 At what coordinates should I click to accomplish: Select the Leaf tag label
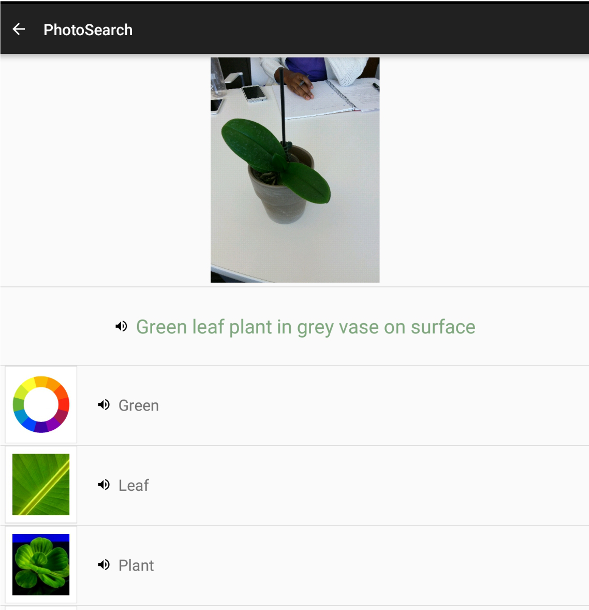coord(133,485)
